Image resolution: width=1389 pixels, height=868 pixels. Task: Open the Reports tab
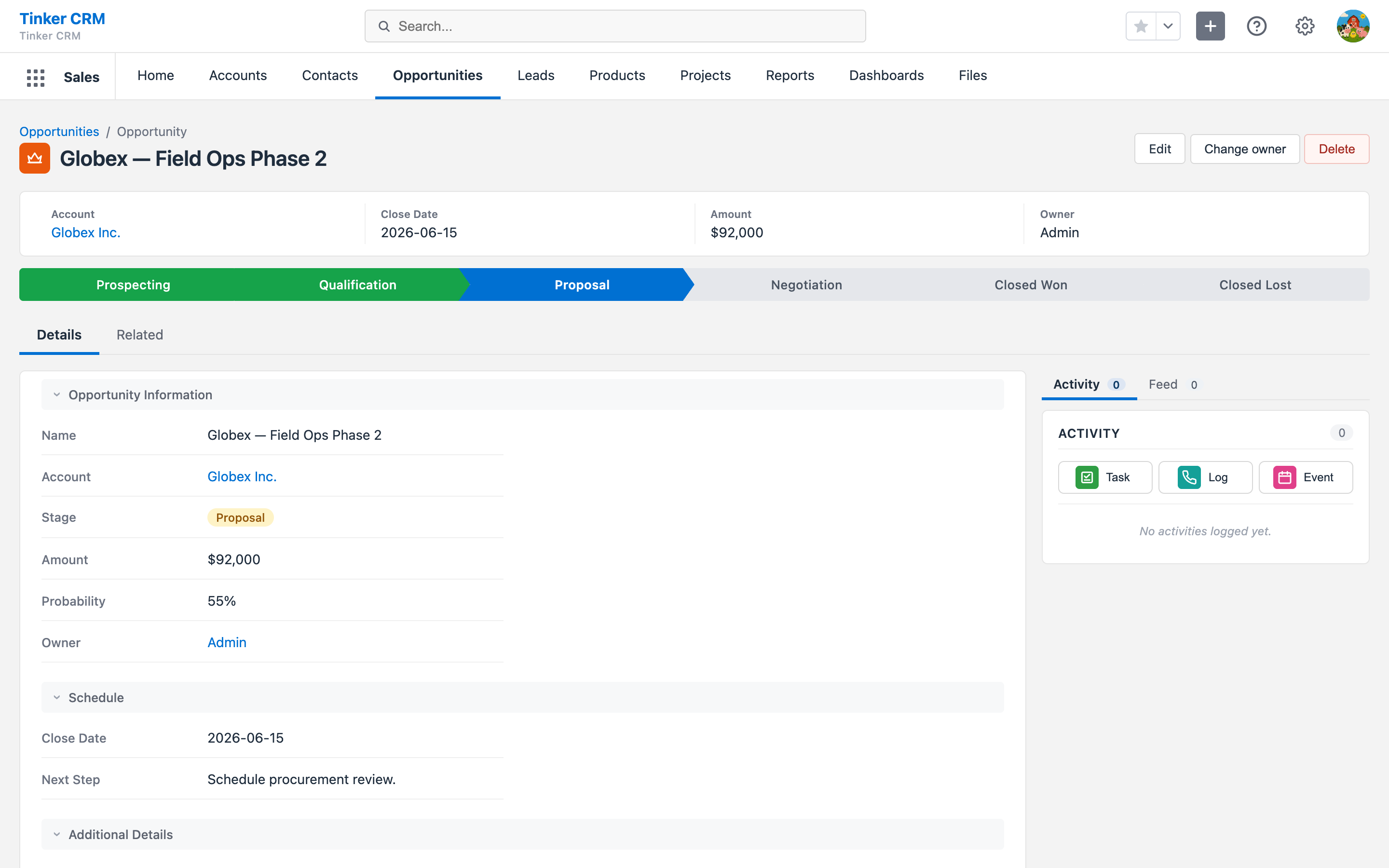point(790,75)
